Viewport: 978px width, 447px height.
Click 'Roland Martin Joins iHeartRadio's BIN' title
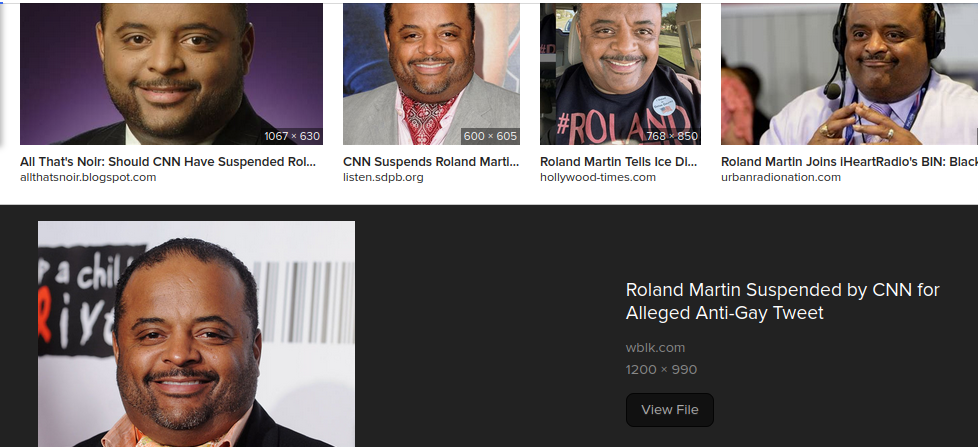(849, 161)
